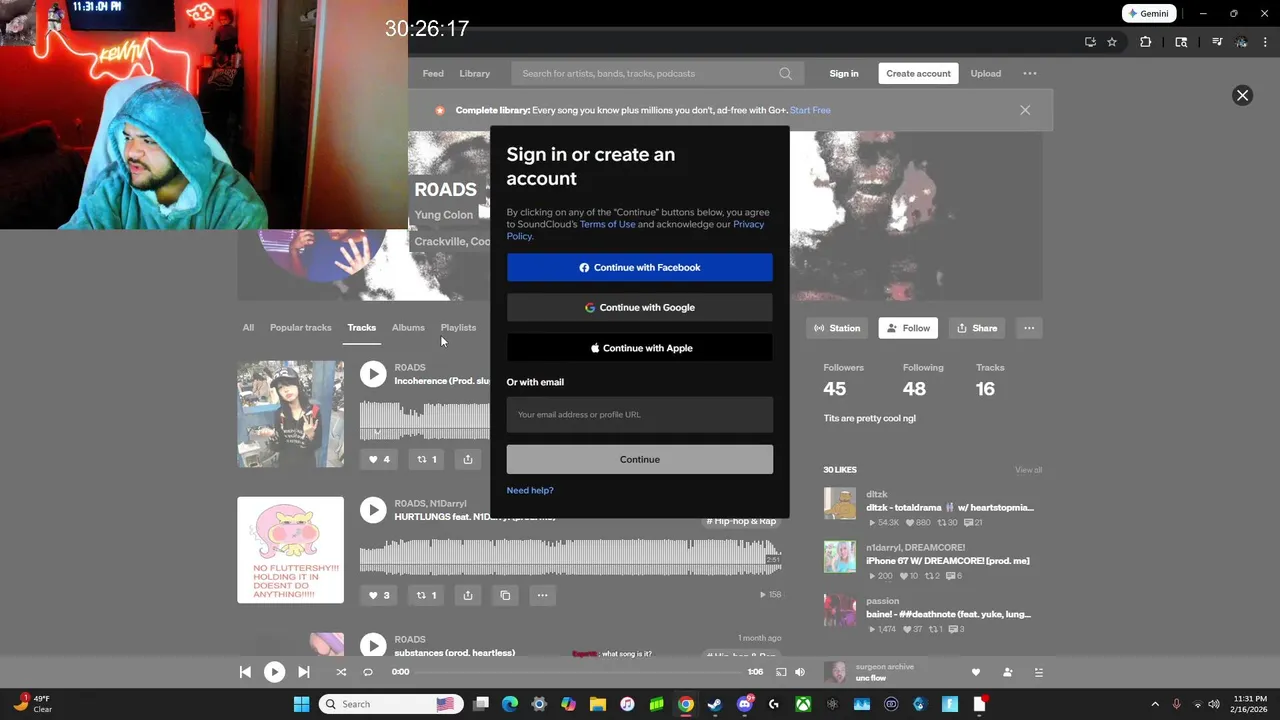The height and width of the screenshot is (720, 1280).
Task: Play the Incoherence track
Action: tap(373, 374)
